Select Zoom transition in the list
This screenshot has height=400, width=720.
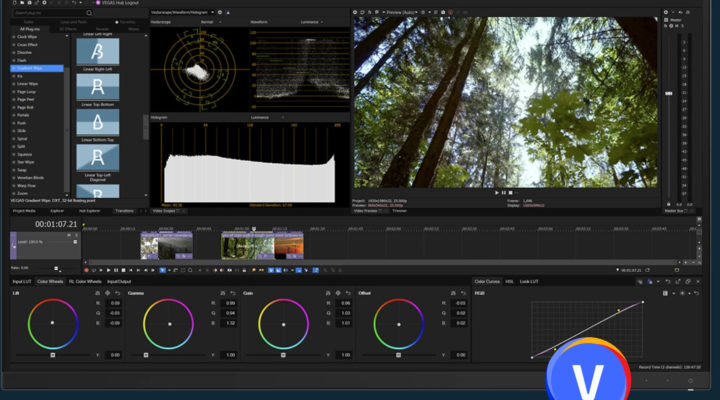tap(22, 193)
